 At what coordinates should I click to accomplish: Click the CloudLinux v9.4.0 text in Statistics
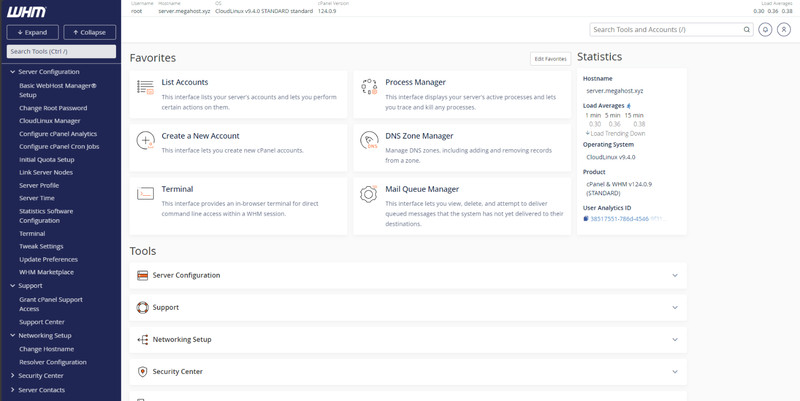pos(611,157)
